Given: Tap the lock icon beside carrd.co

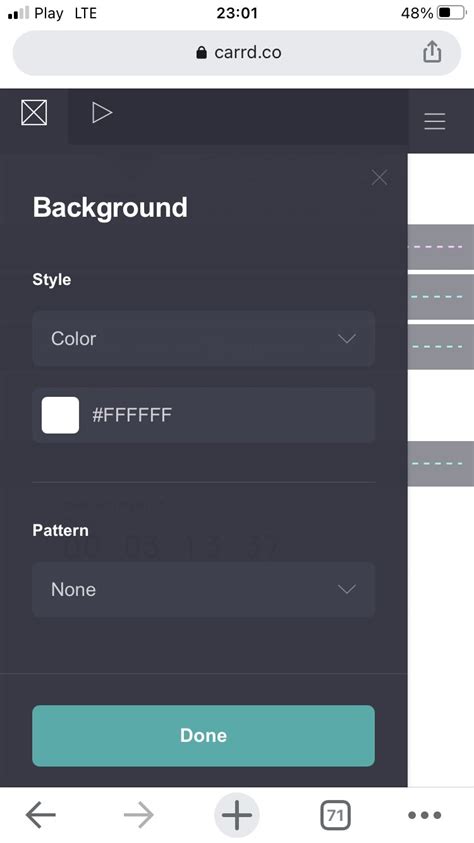Looking at the screenshot, I should [202, 52].
